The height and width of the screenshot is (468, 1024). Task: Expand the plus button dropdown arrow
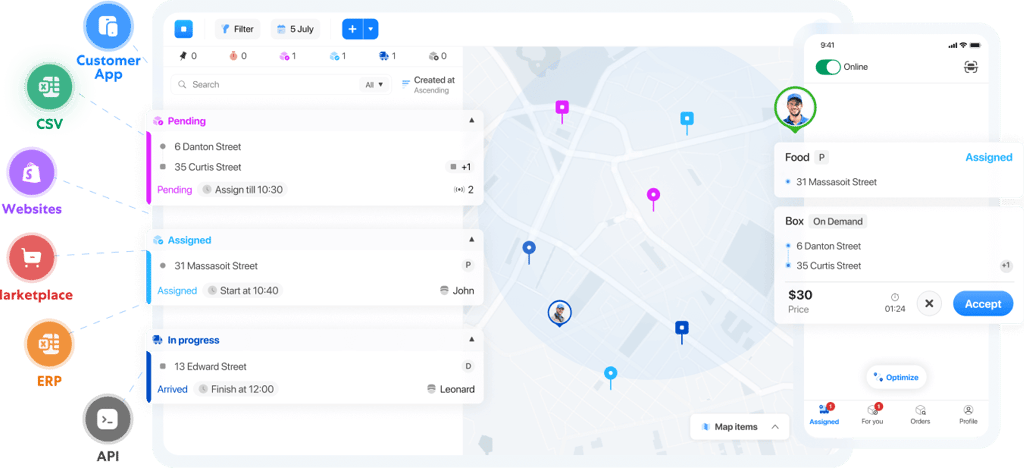tap(371, 29)
